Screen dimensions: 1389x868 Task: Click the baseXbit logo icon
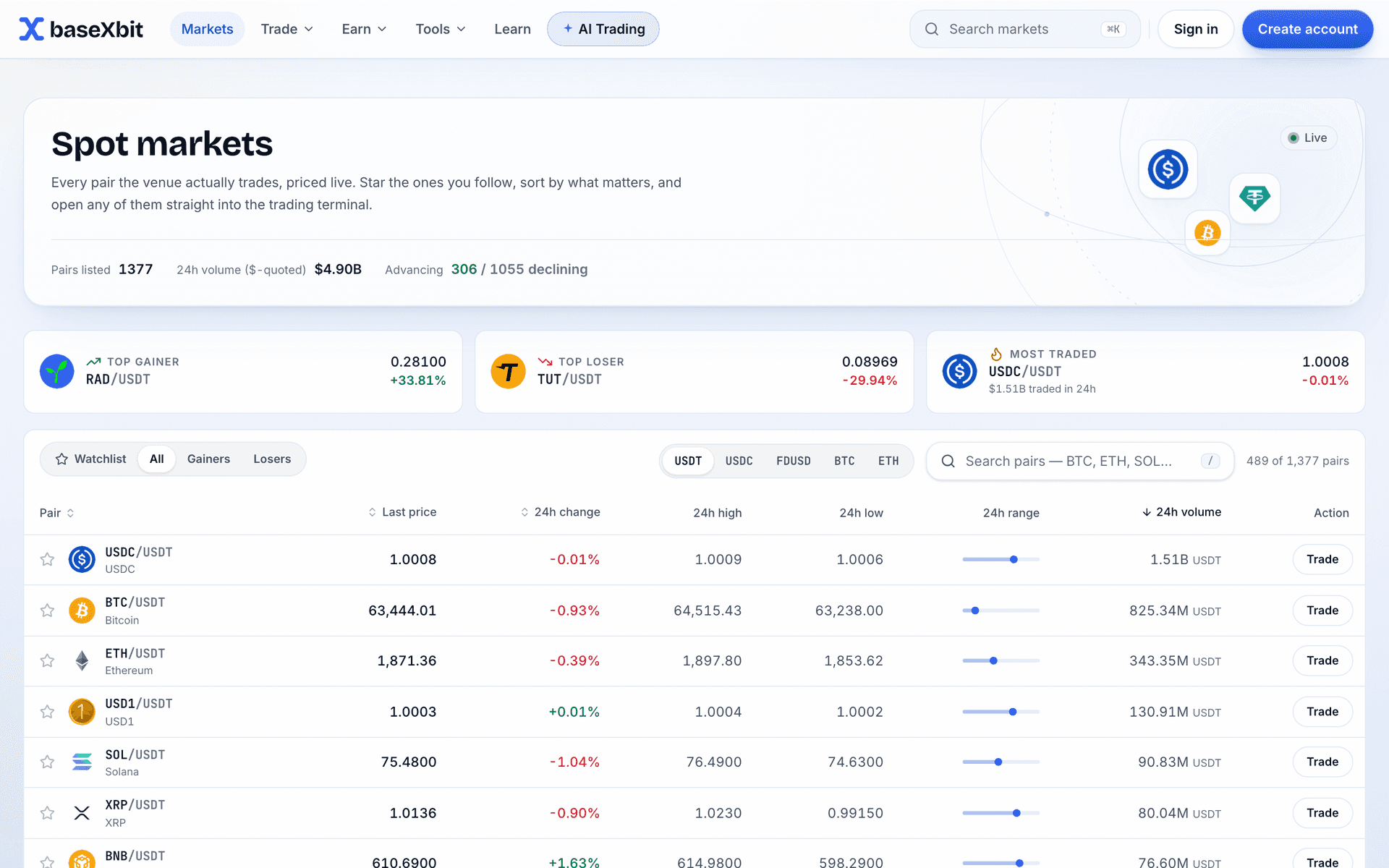(31, 29)
